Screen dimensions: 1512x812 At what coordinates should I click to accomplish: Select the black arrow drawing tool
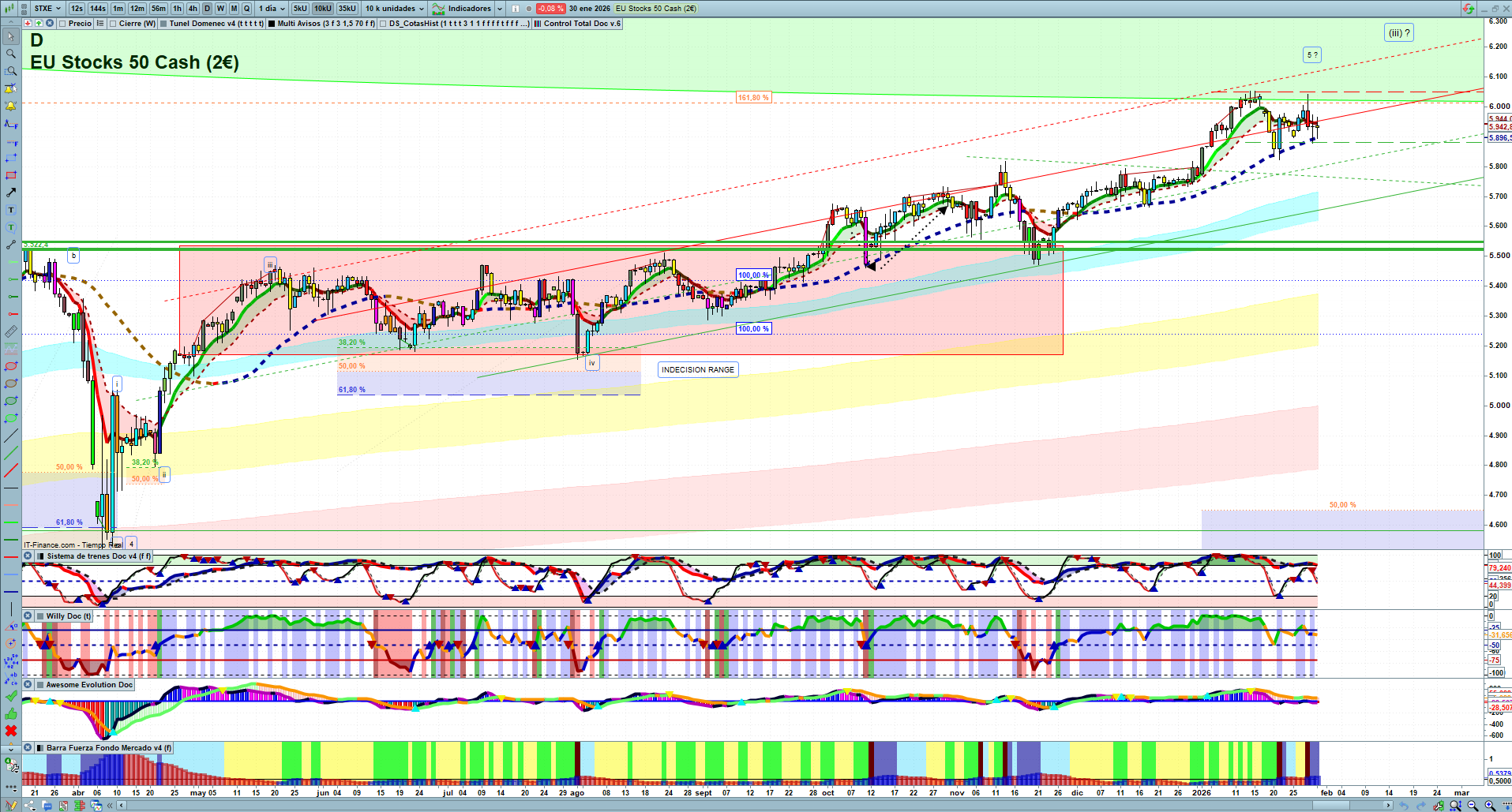(x=11, y=193)
